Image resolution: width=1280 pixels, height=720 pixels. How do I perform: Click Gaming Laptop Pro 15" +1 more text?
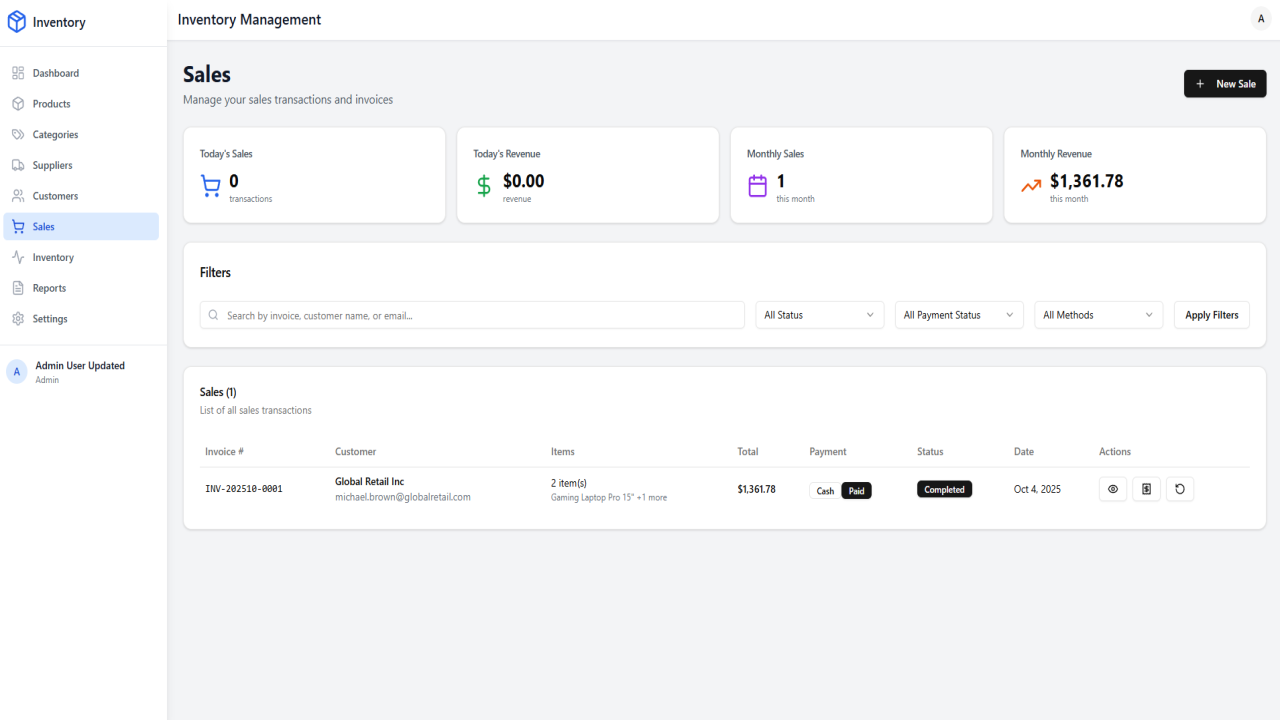coord(609,497)
